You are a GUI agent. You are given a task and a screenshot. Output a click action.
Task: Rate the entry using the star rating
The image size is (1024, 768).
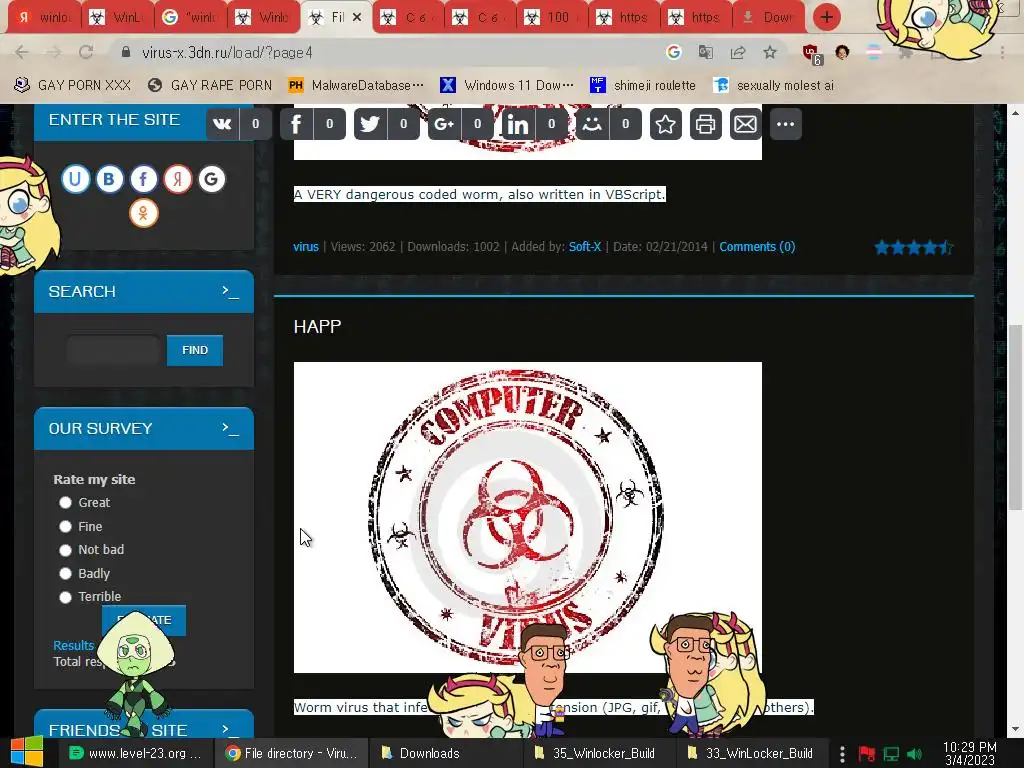914,248
